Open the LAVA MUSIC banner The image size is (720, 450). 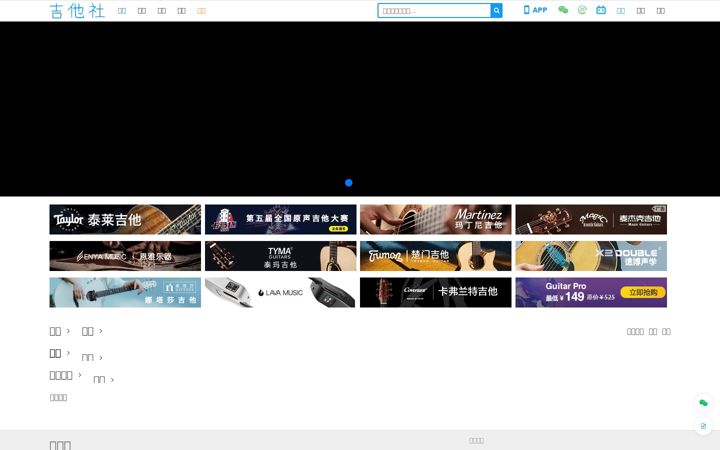tap(281, 292)
